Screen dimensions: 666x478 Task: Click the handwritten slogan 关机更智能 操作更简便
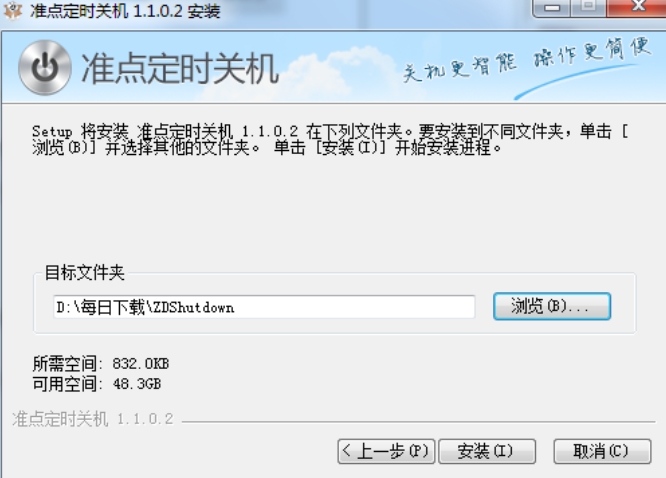[x=527, y=59]
